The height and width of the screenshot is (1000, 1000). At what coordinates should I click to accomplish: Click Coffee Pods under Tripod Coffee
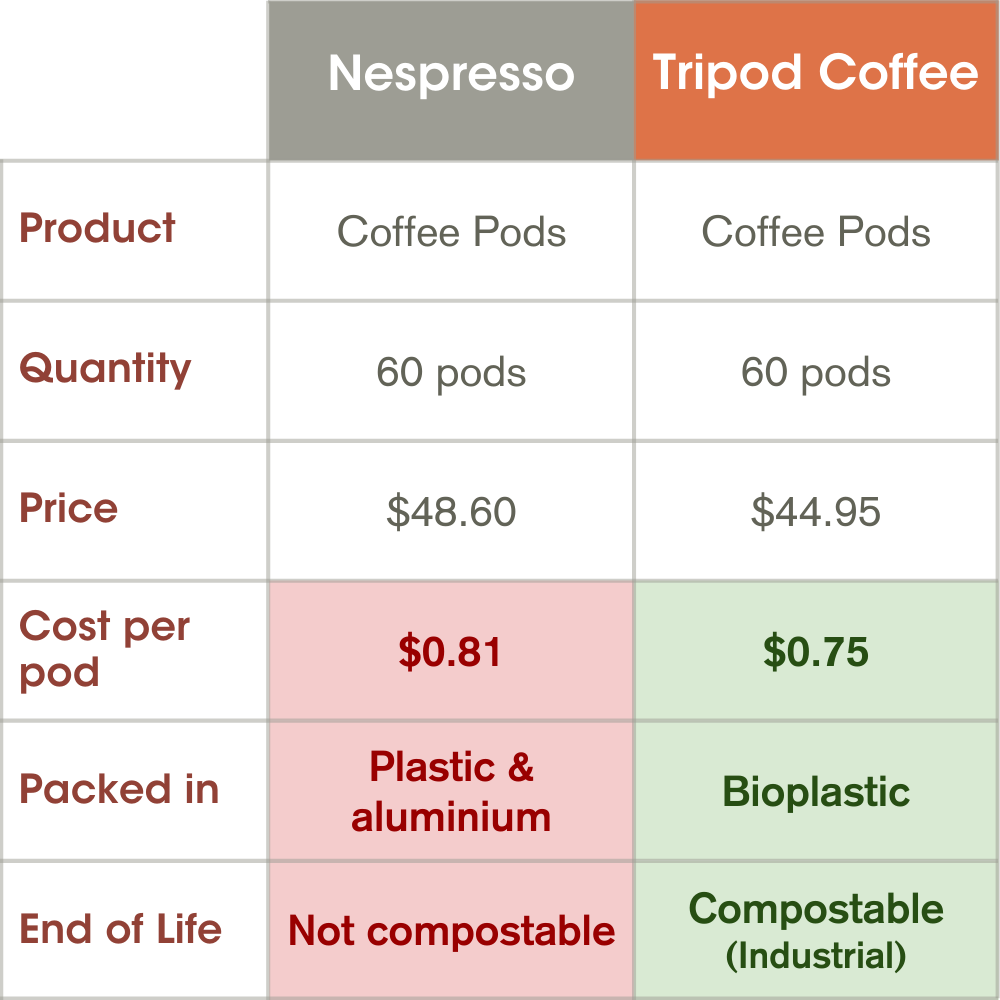point(816,232)
